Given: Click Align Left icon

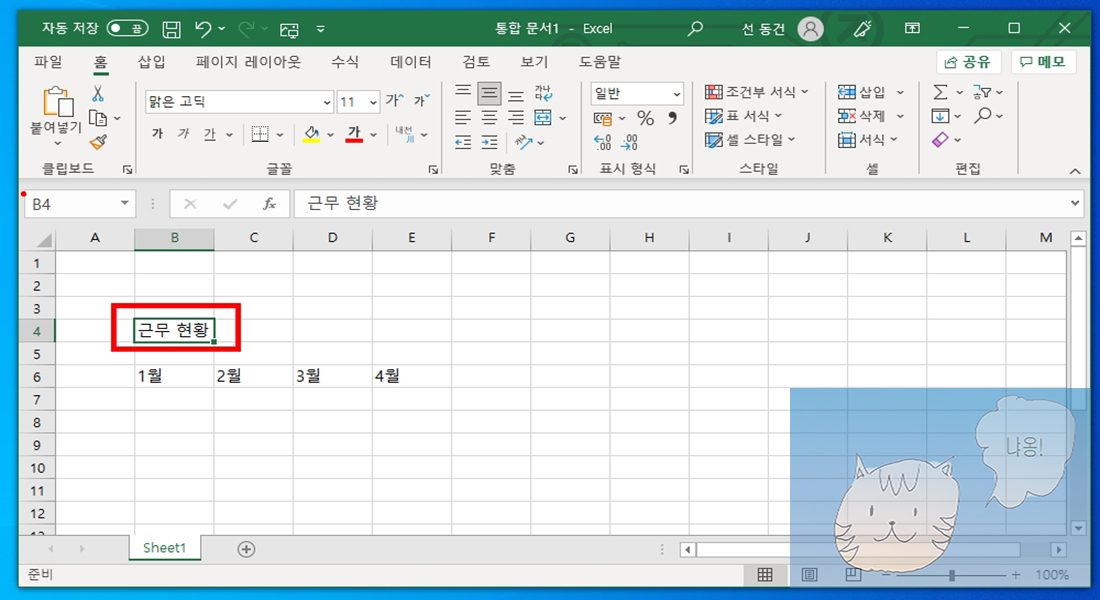Looking at the screenshot, I should click(462, 118).
